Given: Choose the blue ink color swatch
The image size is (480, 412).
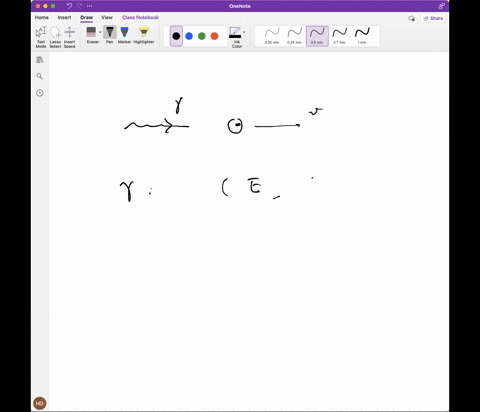Looking at the screenshot, I should tap(189, 36).
